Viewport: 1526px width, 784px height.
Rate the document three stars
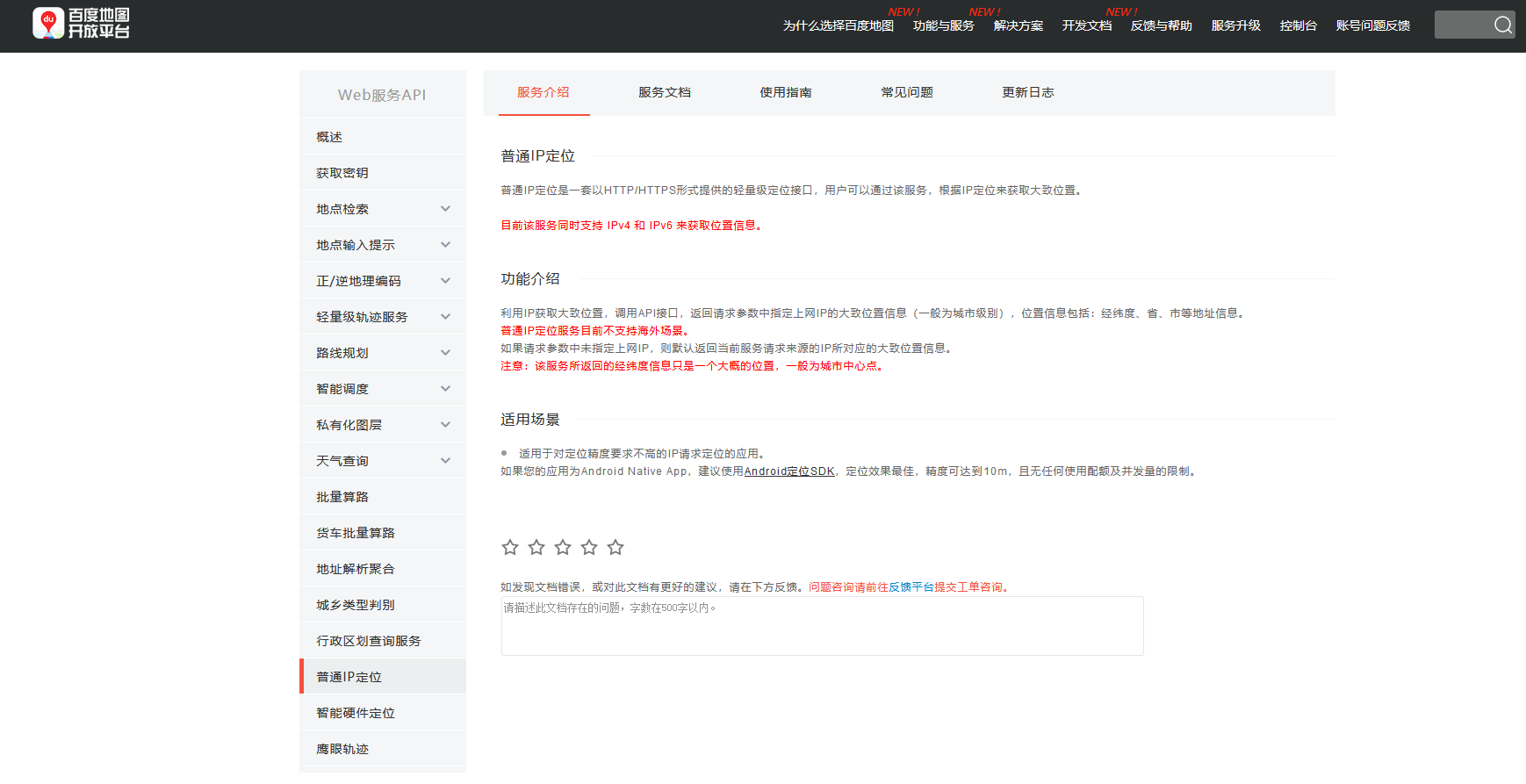pyautogui.click(x=563, y=547)
